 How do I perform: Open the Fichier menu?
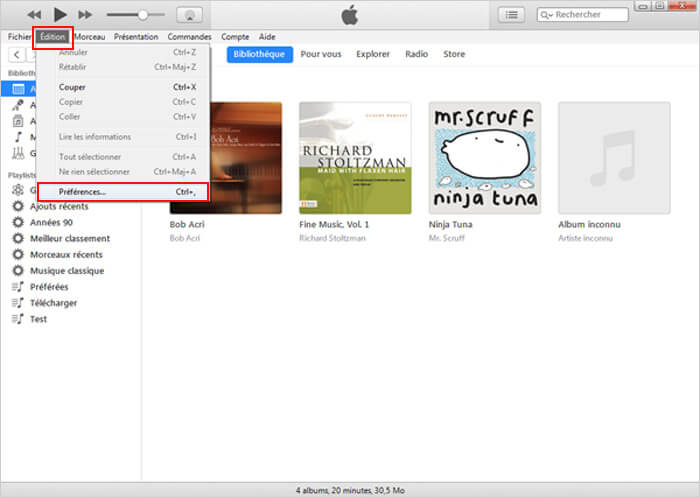(x=19, y=37)
